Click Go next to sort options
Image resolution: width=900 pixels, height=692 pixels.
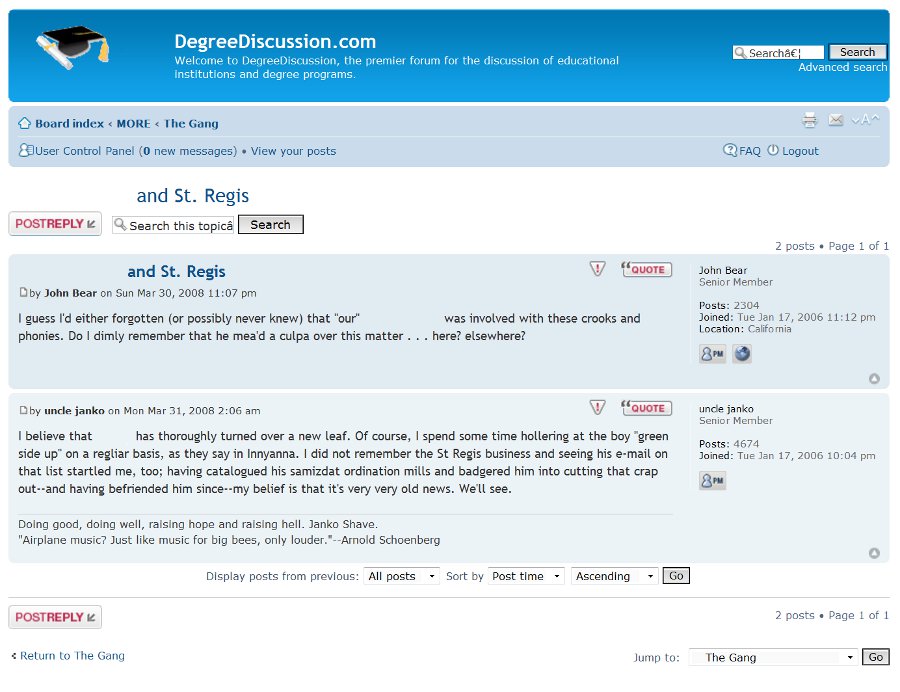676,576
